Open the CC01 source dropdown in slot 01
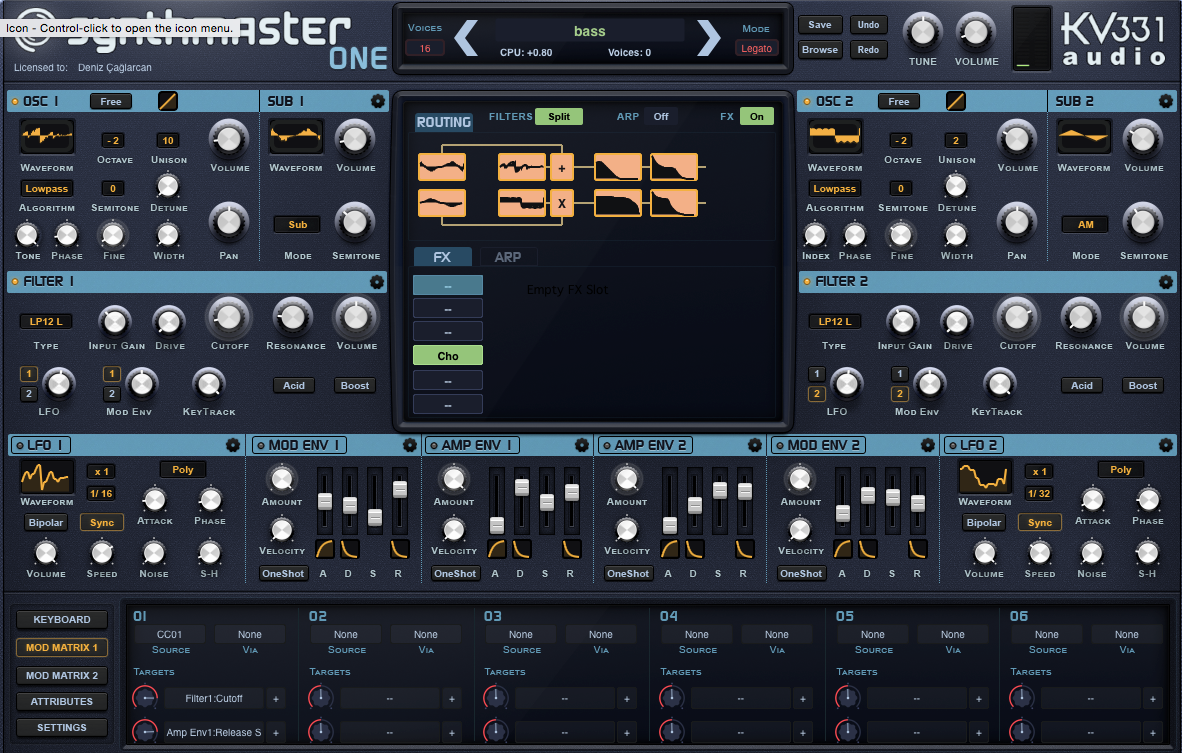 click(169, 634)
